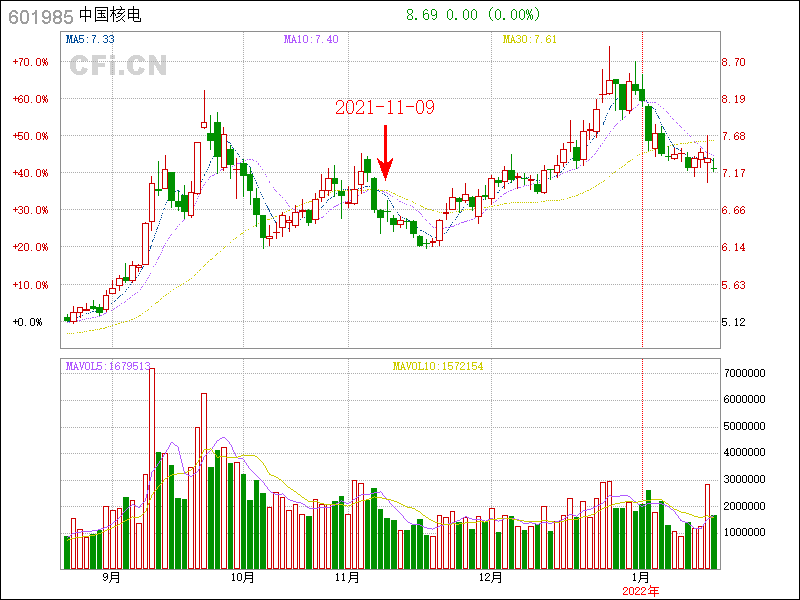800x600 pixels.
Task: Click the +70.0% percentage axis label
Action: 30,62
